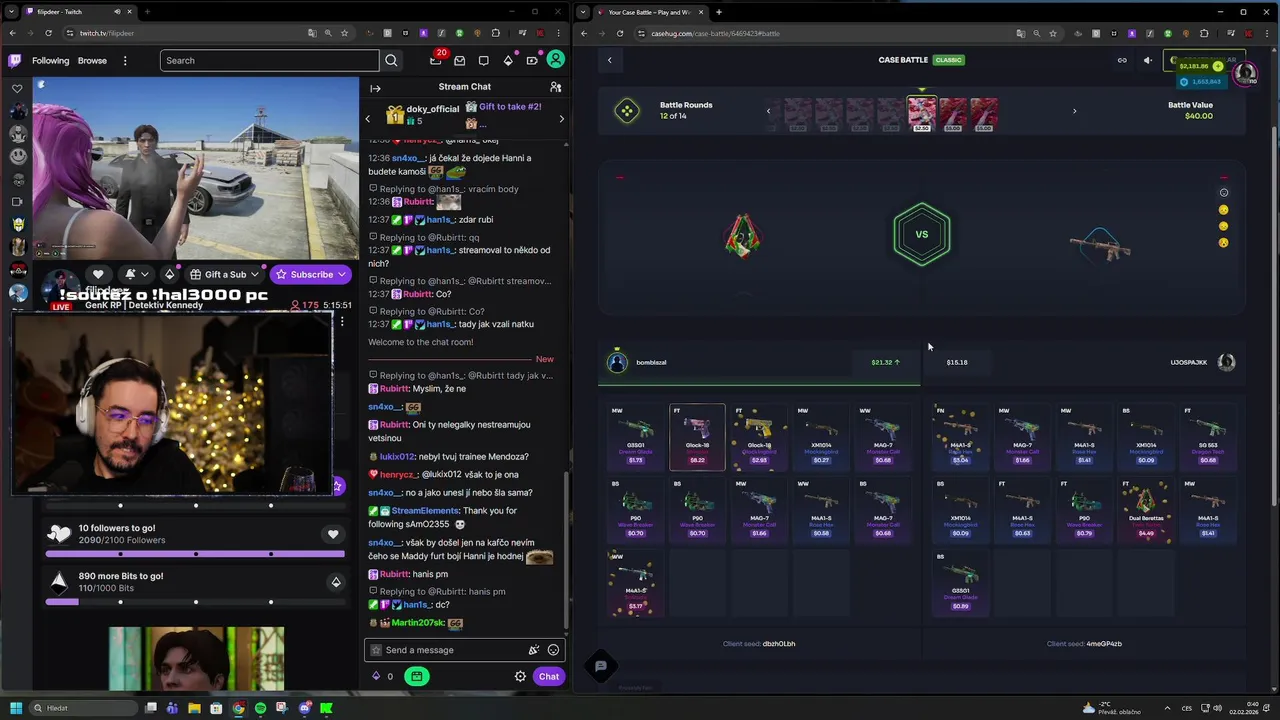This screenshot has width=1280, height=720.
Task: Show next gift leaderboard entry in chat
Action: click(x=561, y=119)
